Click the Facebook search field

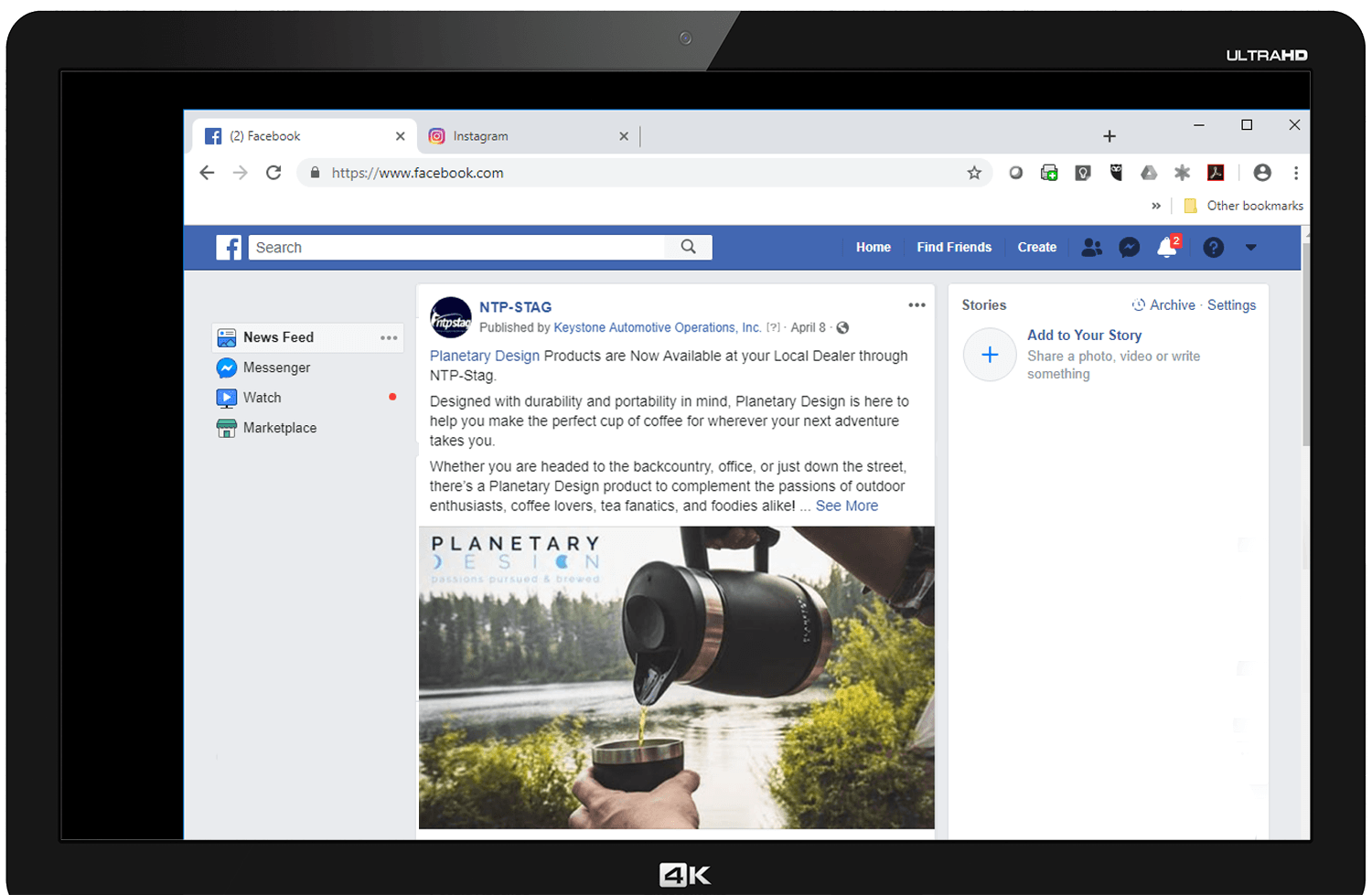(456, 248)
